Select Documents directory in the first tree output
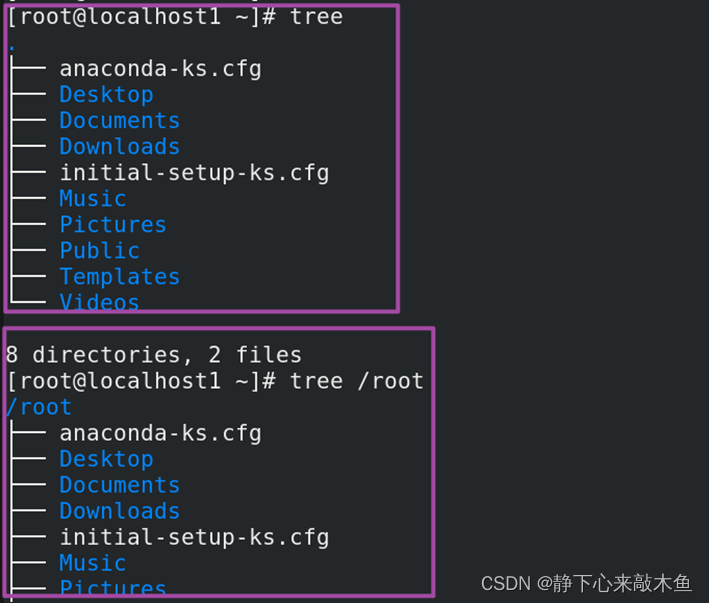 (119, 120)
